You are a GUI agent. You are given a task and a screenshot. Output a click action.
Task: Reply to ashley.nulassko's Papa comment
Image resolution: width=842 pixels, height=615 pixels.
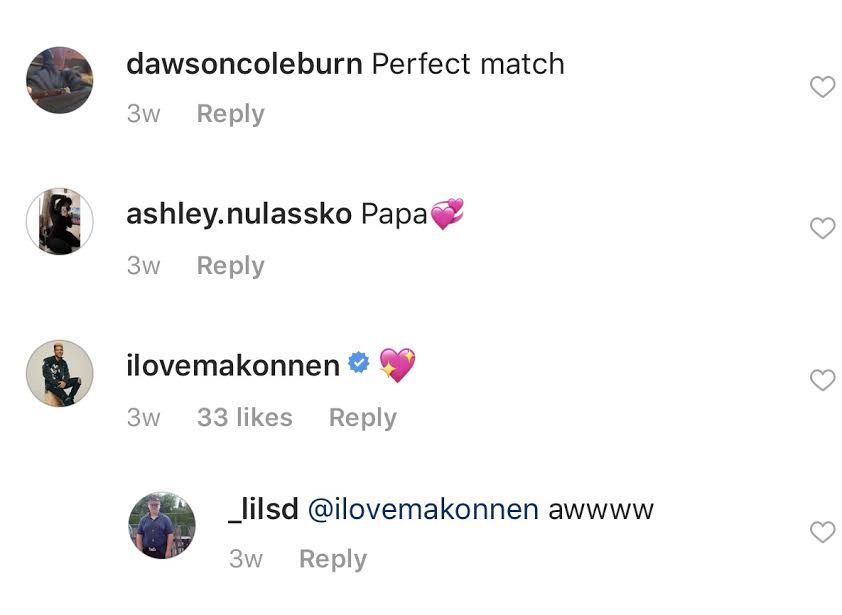[x=230, y=266]
